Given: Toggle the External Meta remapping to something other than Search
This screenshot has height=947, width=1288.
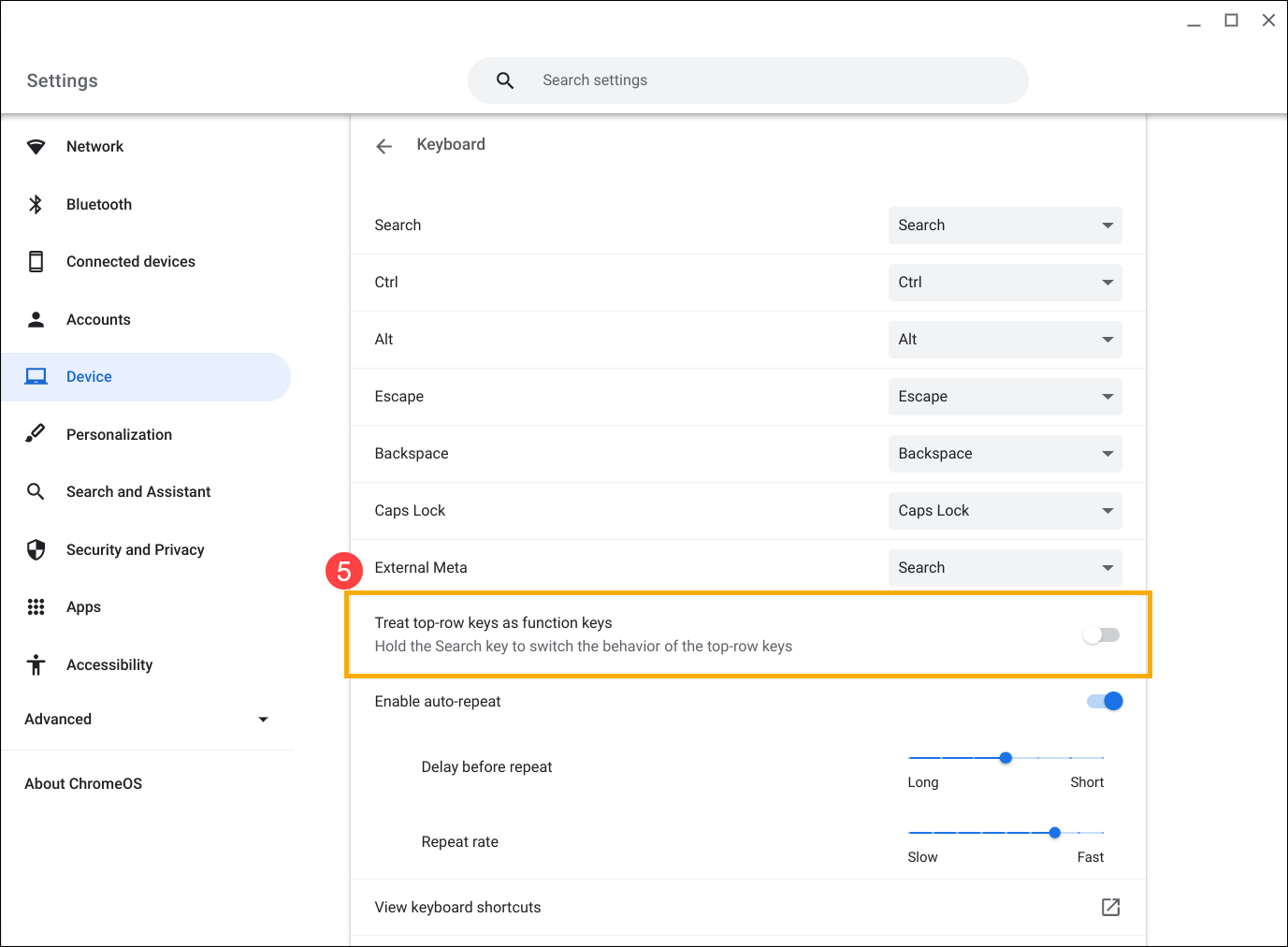Looking at the screenshot, I should pos(1005,567).
